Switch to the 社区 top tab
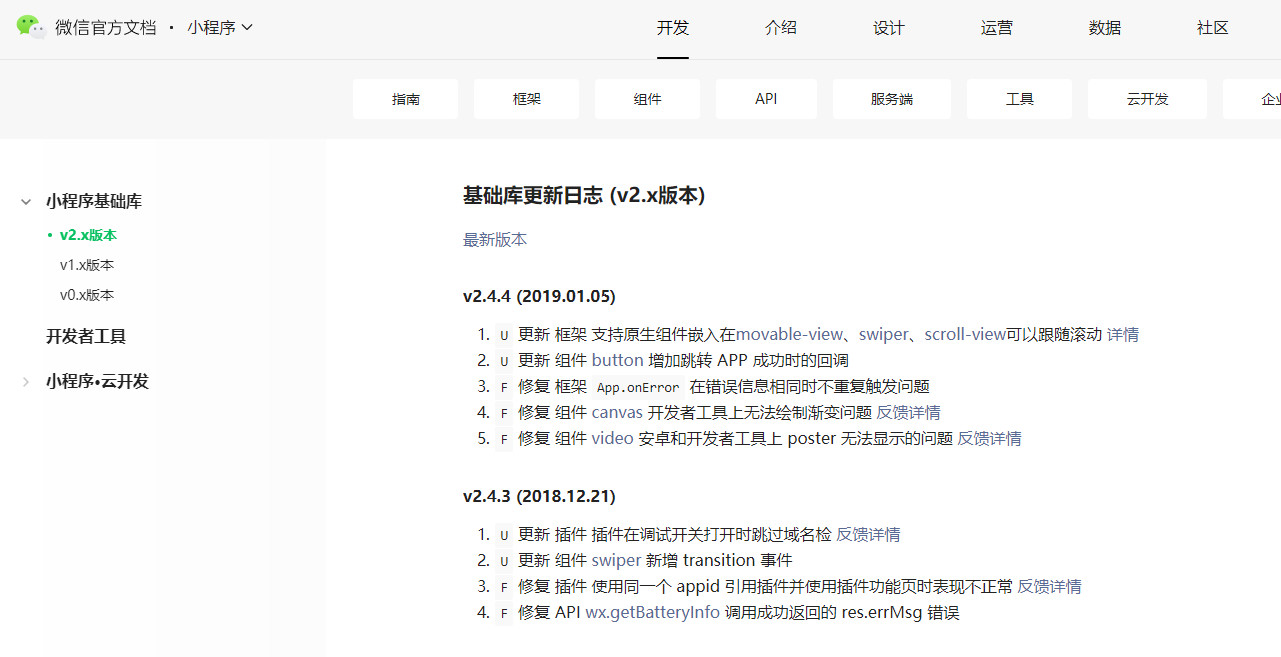 pos(1213,28)
